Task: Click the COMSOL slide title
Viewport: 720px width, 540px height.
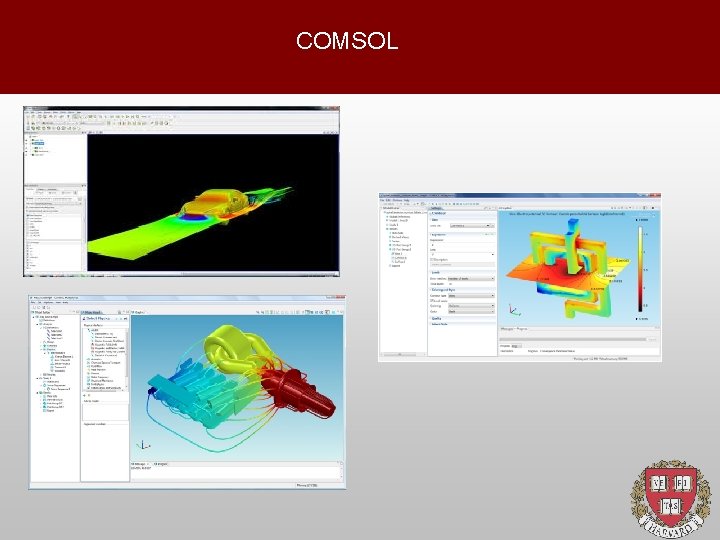Action: (347, 41)
